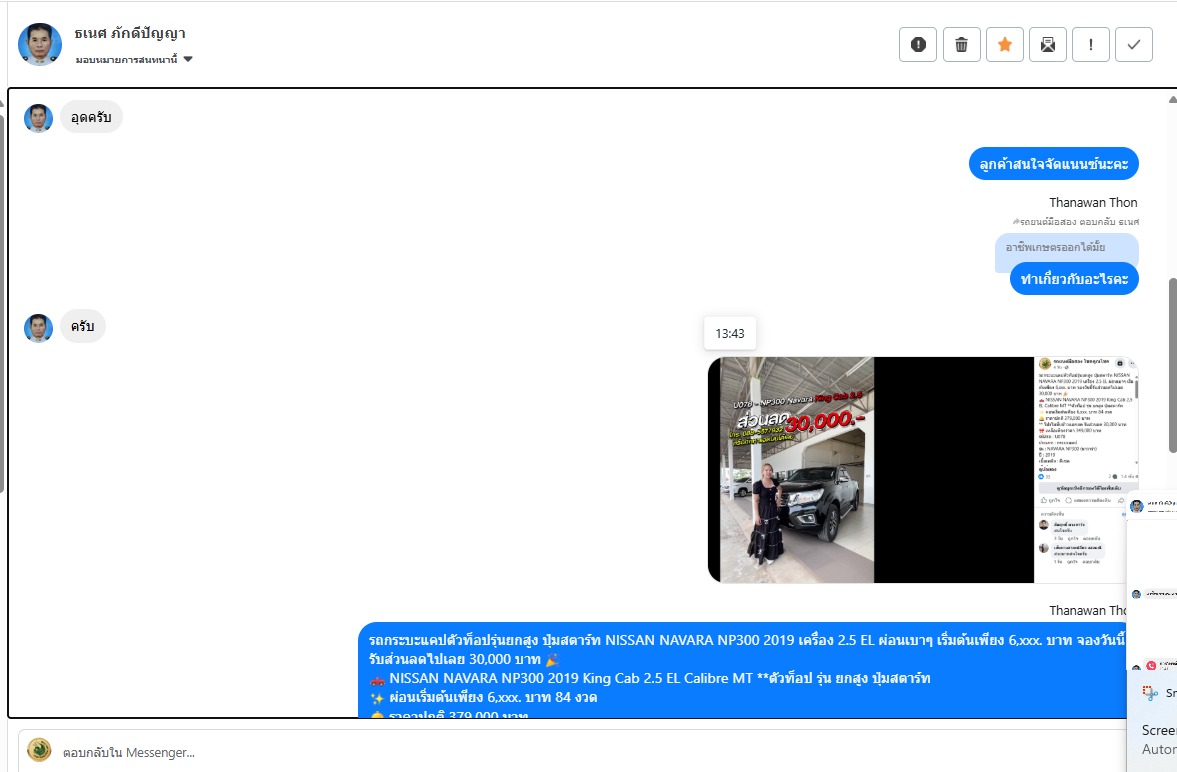Image resolution: width=1177 pixels, height=772 pixels.
Task: Click the page avatar beside the reply box
Action: pyautogui.click(x=39, y=750)
